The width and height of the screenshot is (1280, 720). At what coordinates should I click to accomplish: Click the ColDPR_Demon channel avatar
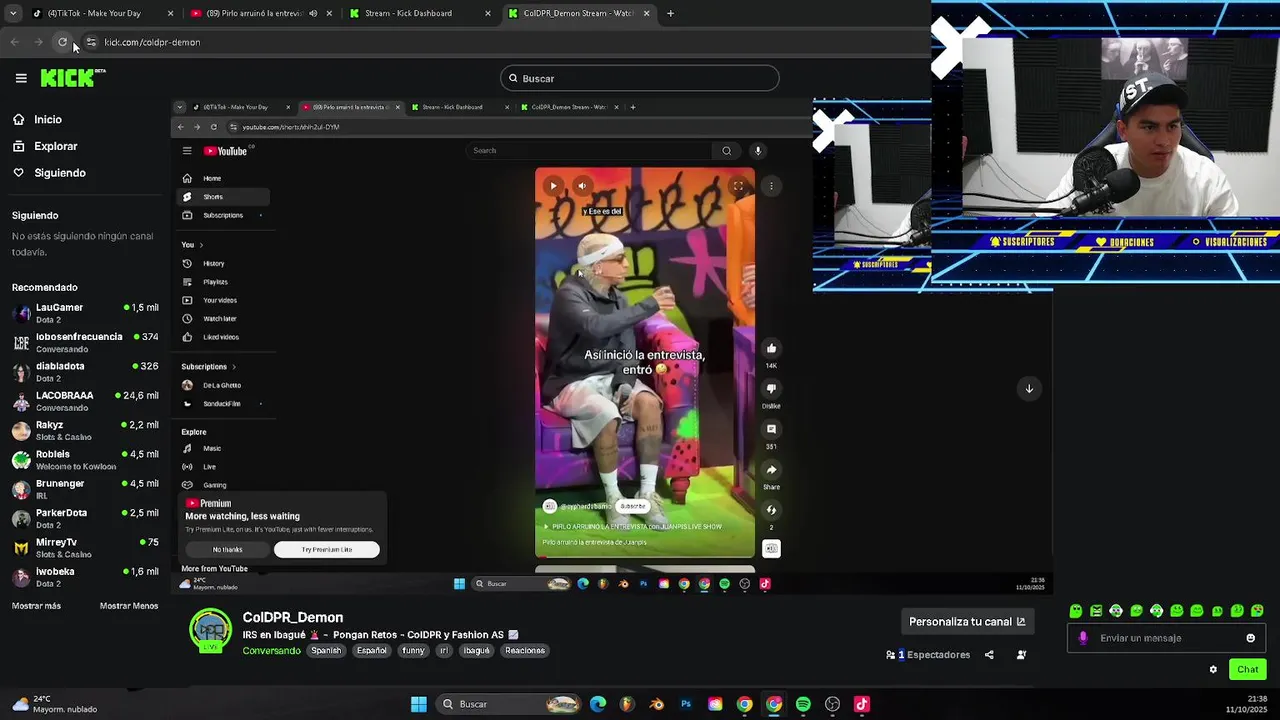click(x=210, y=631)
